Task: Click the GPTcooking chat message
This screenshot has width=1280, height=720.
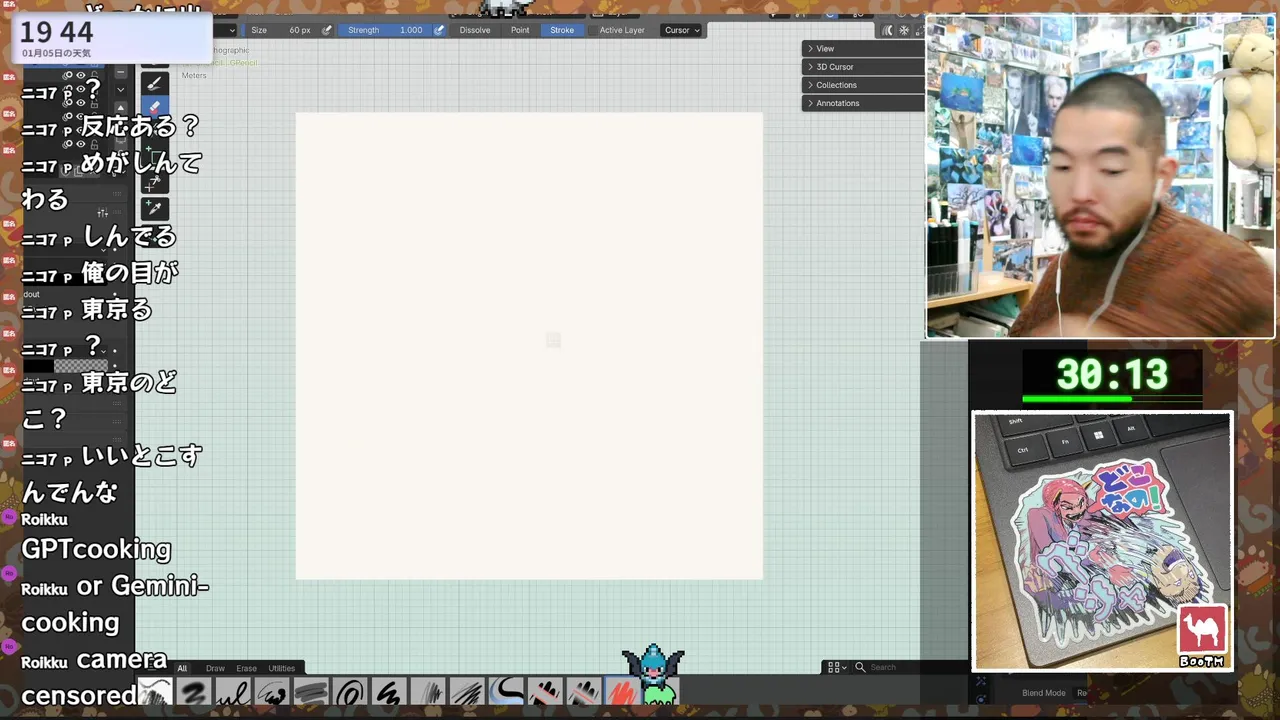Action: pos(96,549)
